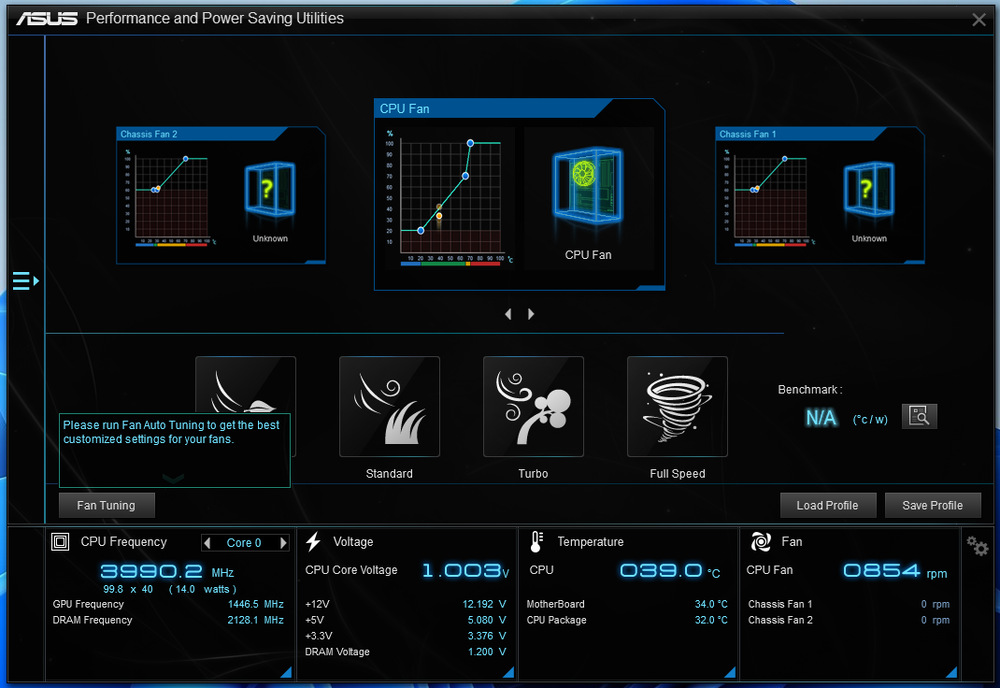Select lowest curve point on CPU Fan graph
The height and width of the screenshot is (688, 1000).
click(420, 230)
